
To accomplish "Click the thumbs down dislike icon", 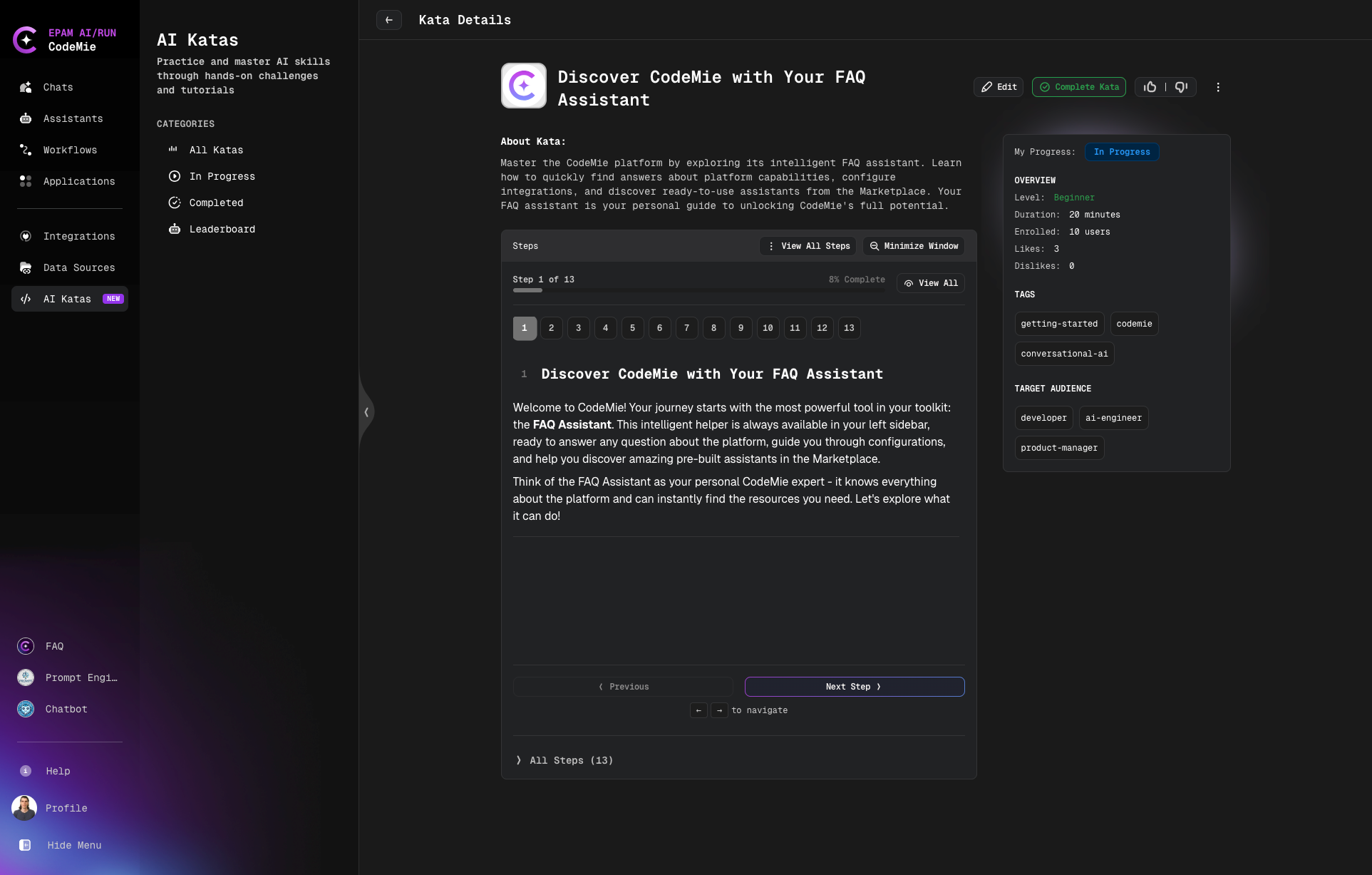I will (x=1181, y=87).
